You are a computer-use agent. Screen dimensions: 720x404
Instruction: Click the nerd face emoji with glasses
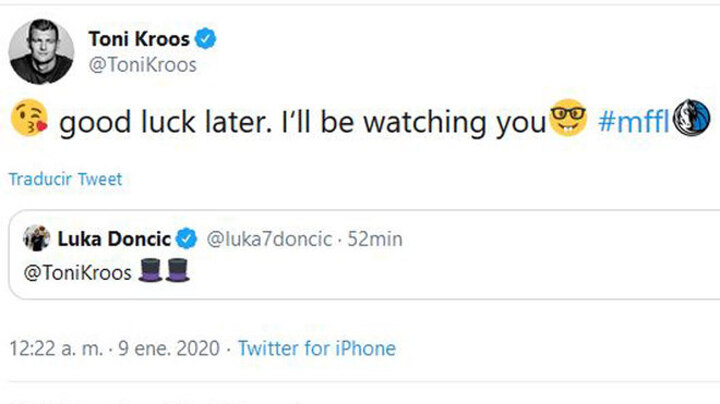click(x=567, y=122)
